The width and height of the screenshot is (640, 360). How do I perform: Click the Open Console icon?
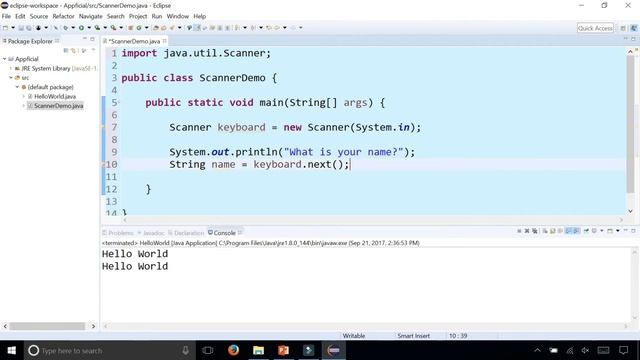pos(610,231)
